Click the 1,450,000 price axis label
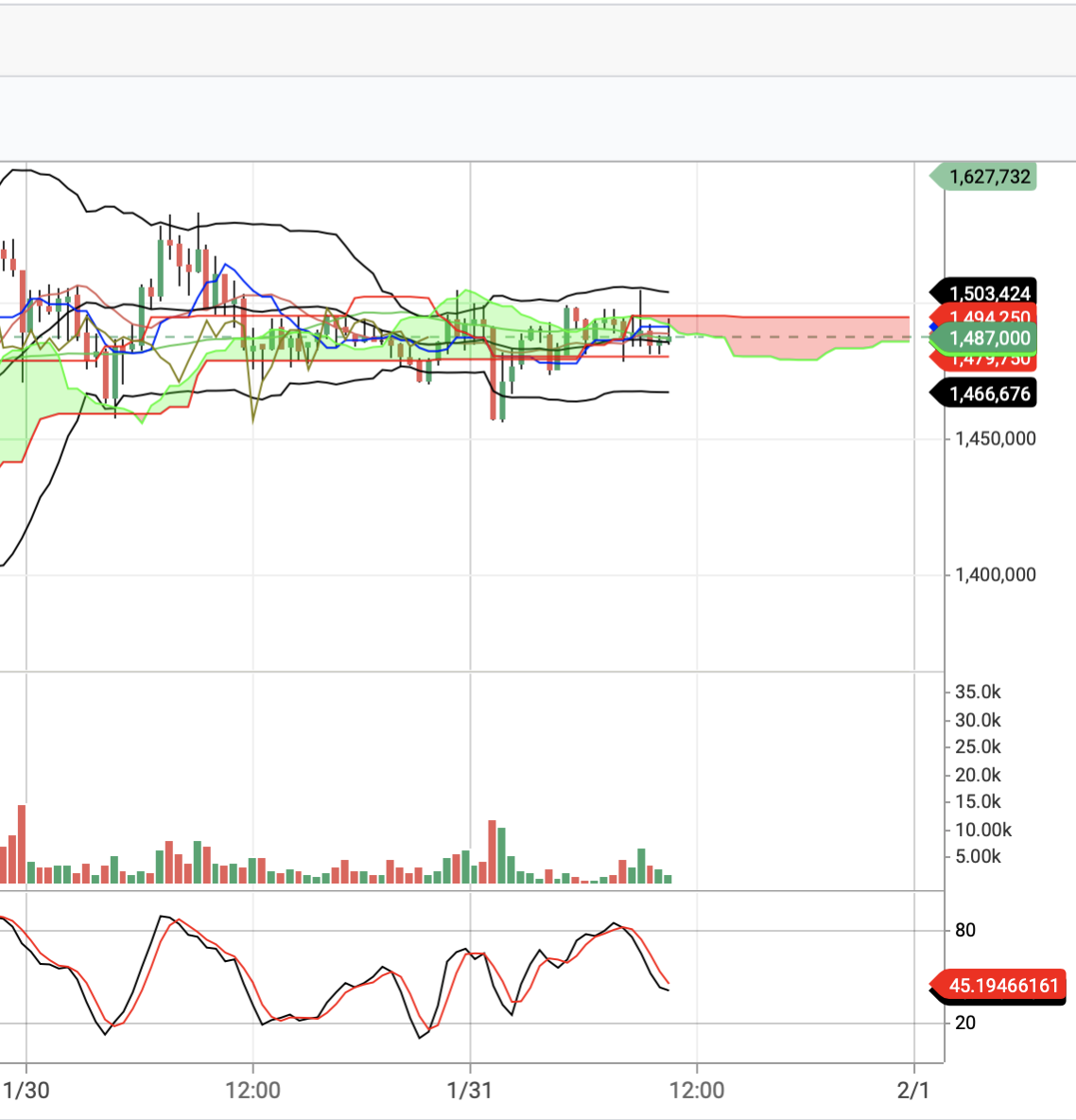Viewport: 1076px width, 1120px height. (996, 439)
